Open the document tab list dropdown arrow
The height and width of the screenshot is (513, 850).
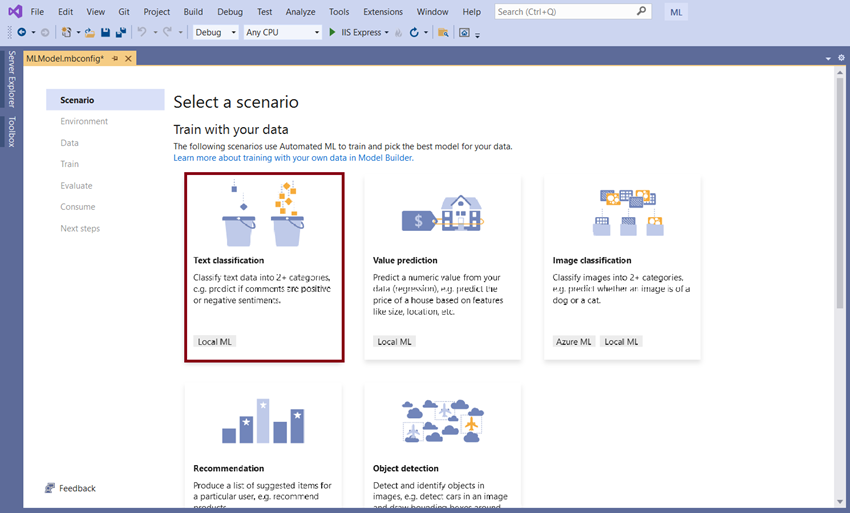tap(828, 58)
